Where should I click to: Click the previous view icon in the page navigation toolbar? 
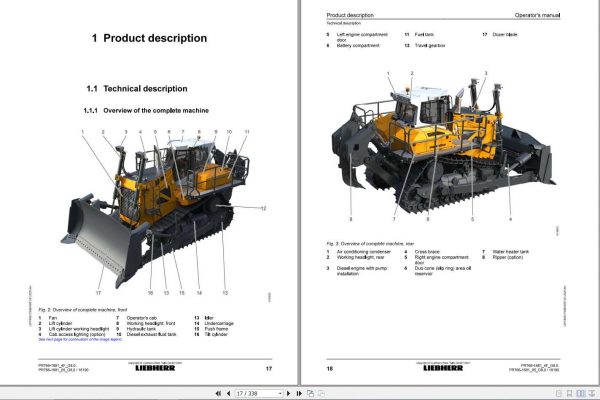[x=310, y=393]
